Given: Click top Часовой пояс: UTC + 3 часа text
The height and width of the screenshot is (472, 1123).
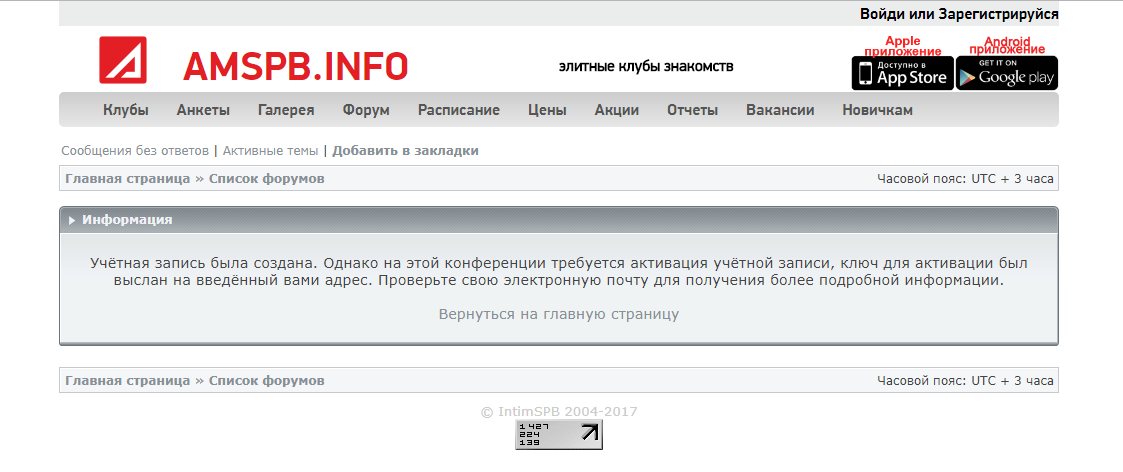Looking at the screenshot, I should point(965,178).
